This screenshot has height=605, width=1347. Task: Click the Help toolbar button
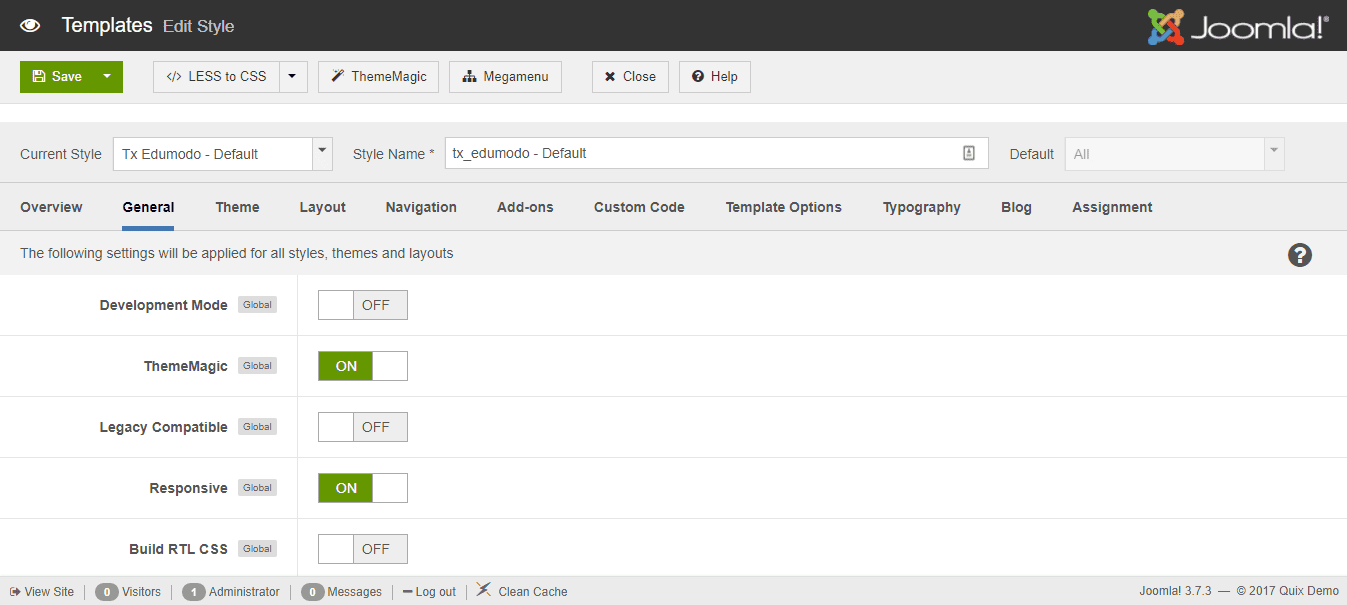[x=714, y=77]
